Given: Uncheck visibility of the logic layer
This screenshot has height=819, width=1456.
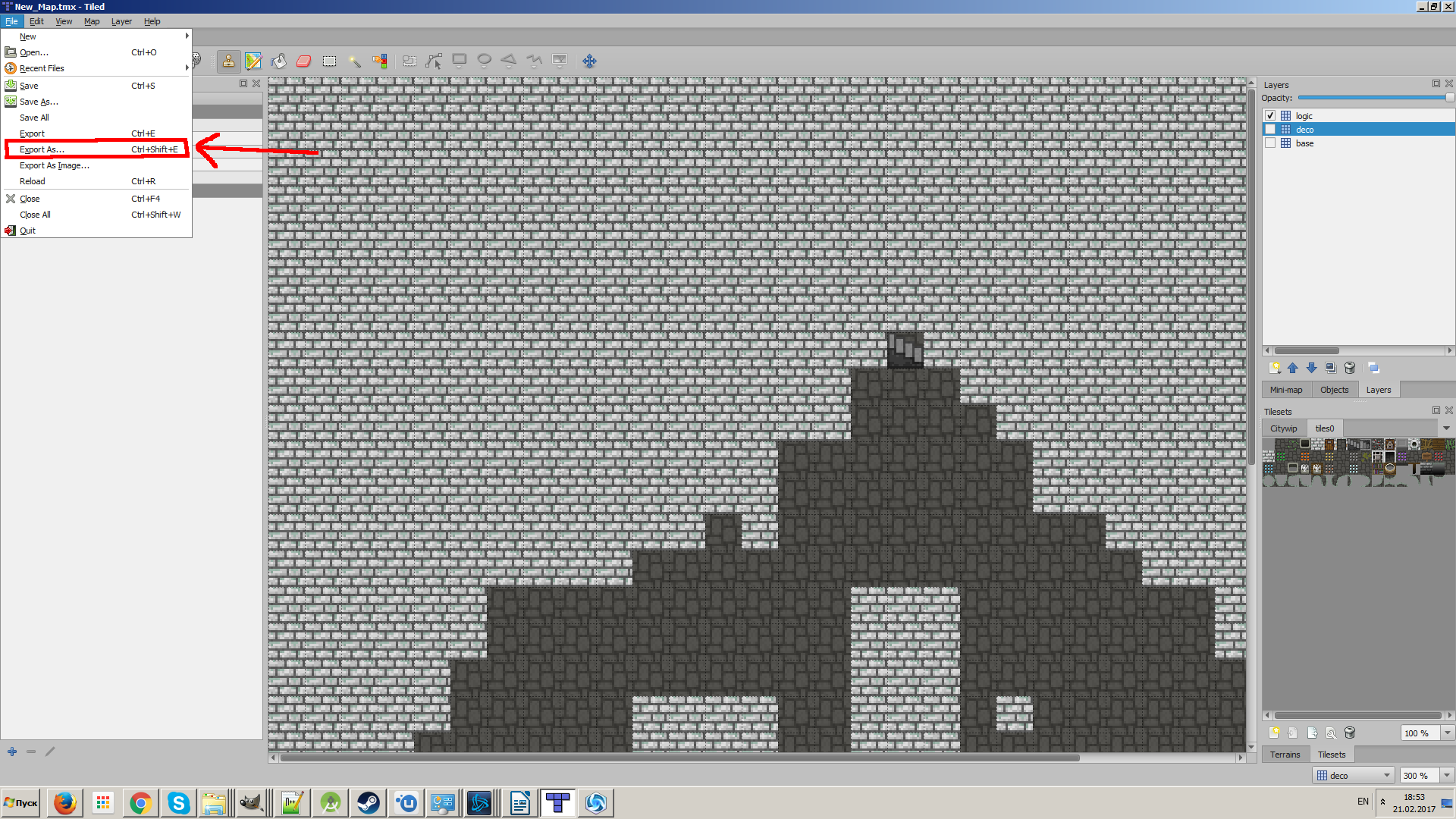Looking at the screenshot, I should tap(1270, 116).
